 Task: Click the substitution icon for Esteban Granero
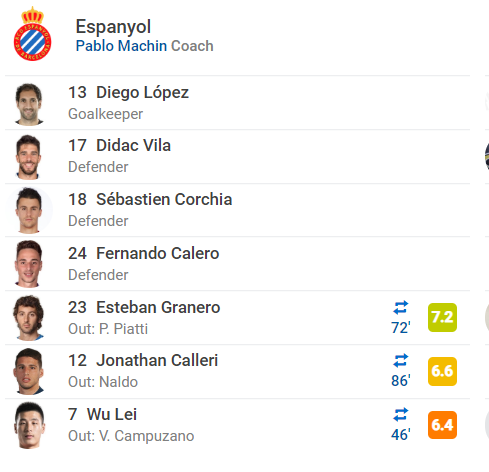400,307
